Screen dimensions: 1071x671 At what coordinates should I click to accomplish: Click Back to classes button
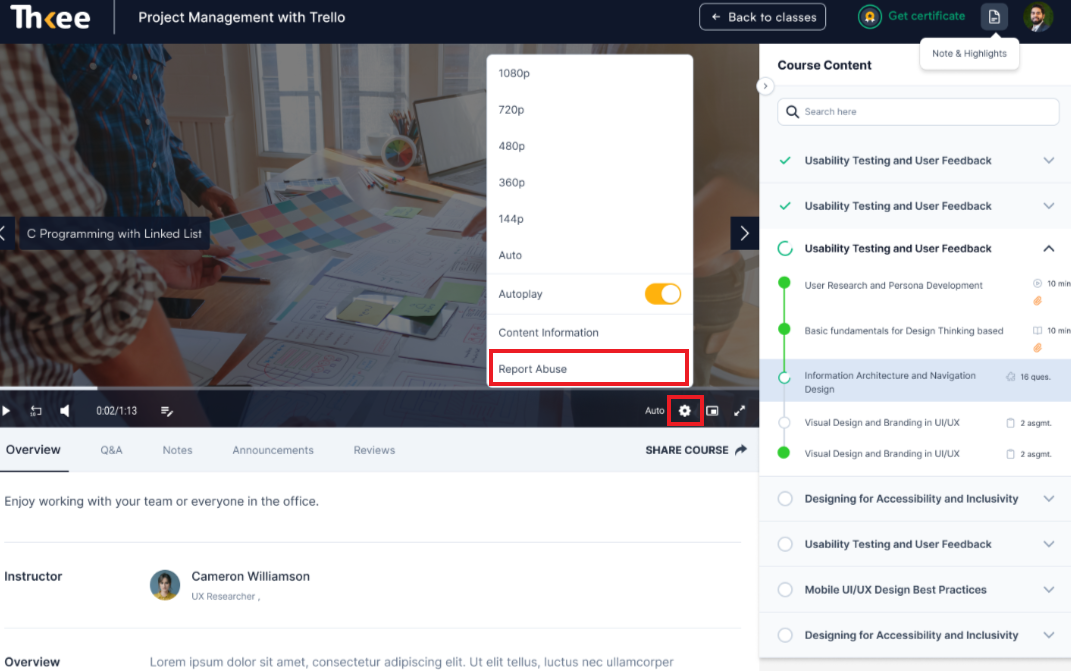click(762, 17)
